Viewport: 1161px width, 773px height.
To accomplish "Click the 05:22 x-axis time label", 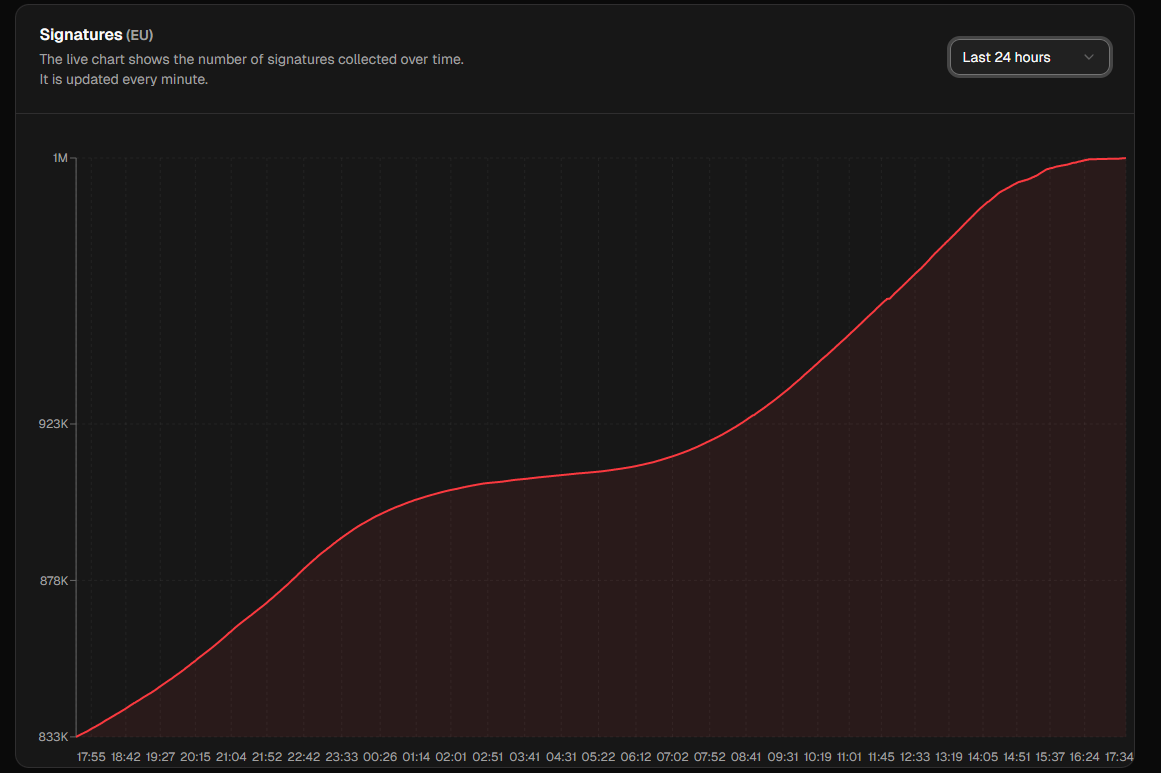I will (x=598, y=757).
